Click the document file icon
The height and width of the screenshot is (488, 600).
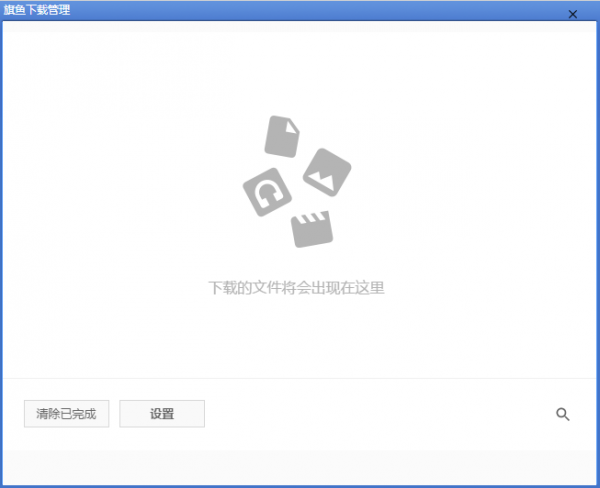282,136
